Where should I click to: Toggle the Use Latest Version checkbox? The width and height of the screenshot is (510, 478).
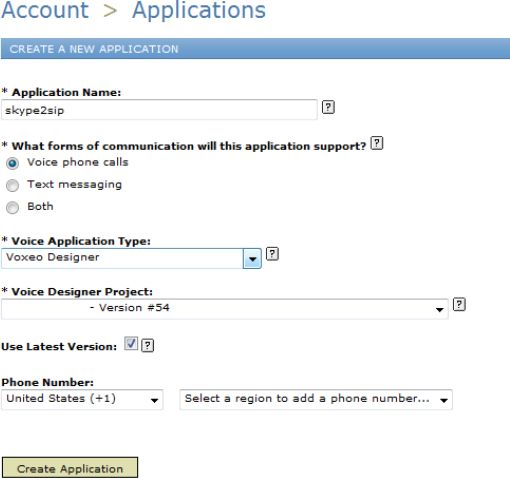pos(131,343)
